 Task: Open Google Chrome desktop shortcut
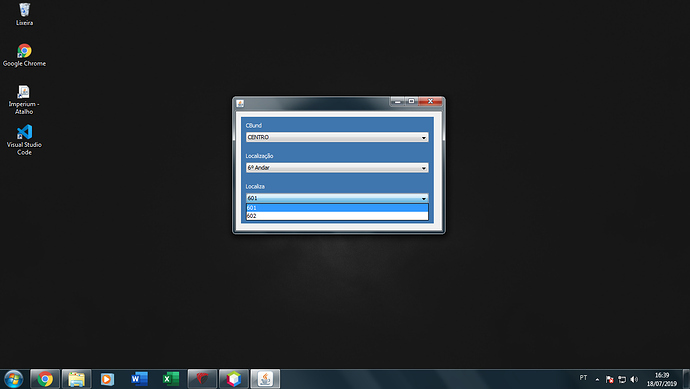[x=24, y=55]
